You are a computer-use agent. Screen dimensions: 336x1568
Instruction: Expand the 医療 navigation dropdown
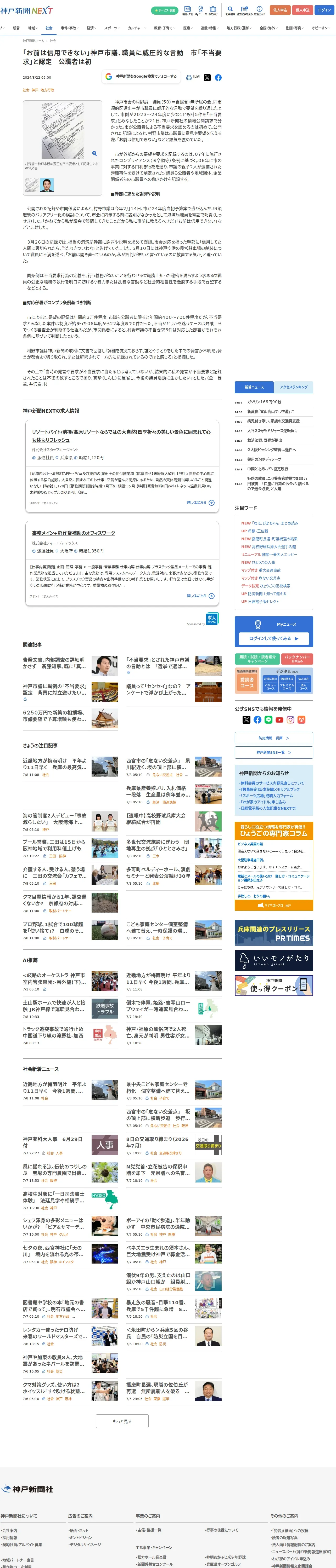click(188, 28)
